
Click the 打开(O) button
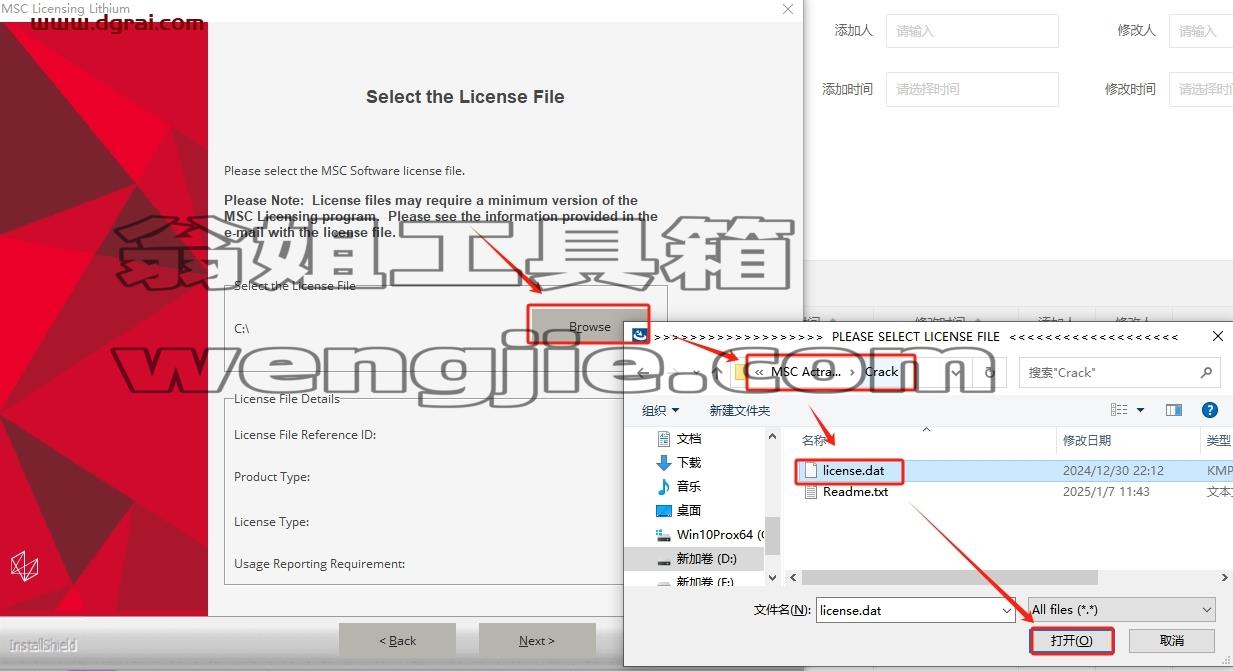point(1071,640)
